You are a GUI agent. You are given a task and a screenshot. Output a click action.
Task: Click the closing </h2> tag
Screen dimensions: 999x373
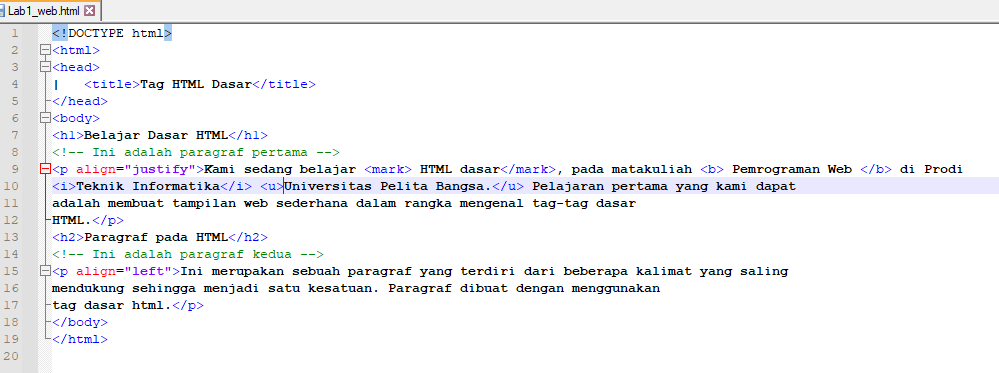[248, 237]
